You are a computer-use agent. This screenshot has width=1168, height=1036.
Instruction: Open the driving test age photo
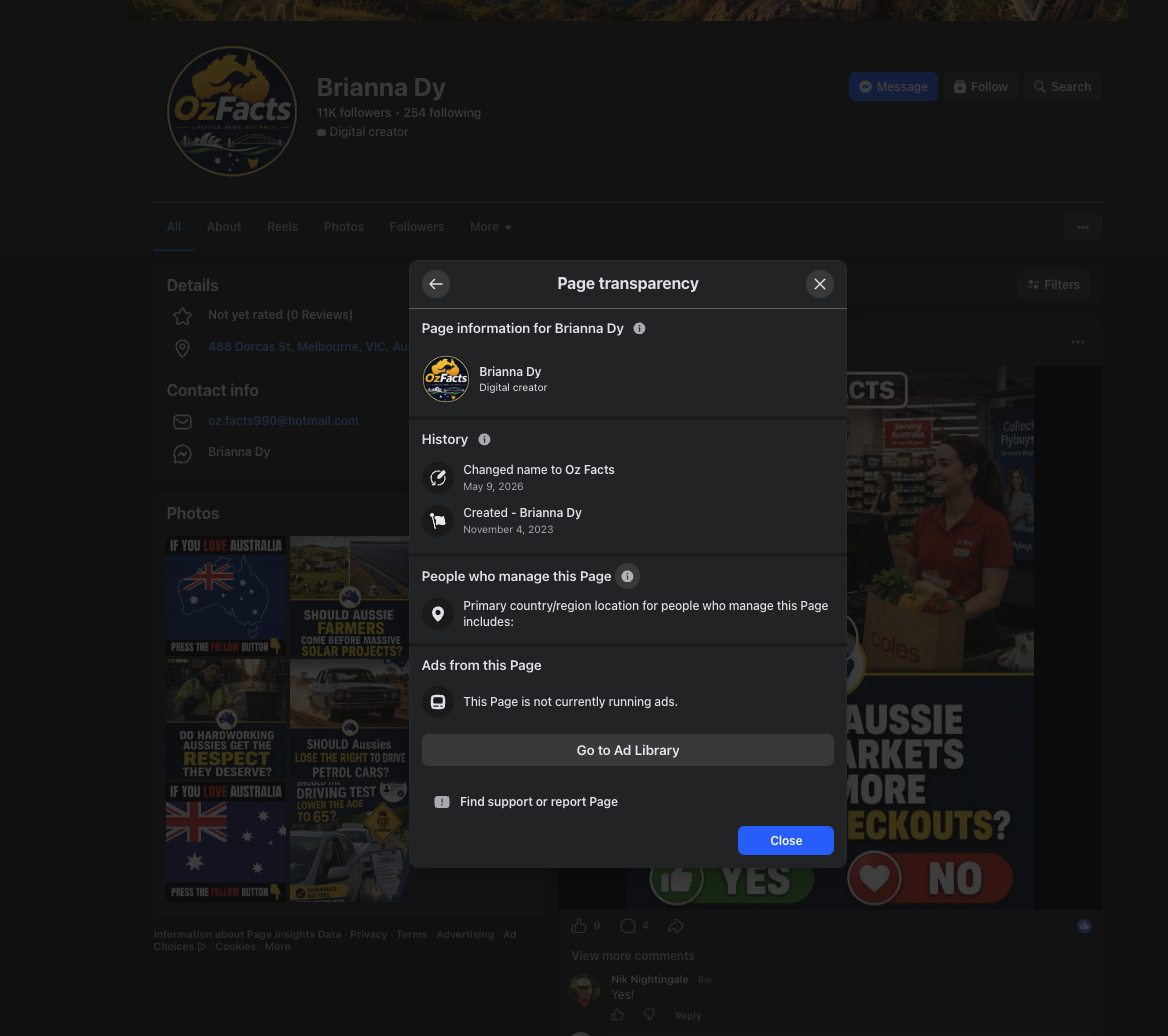coord(349,842)
